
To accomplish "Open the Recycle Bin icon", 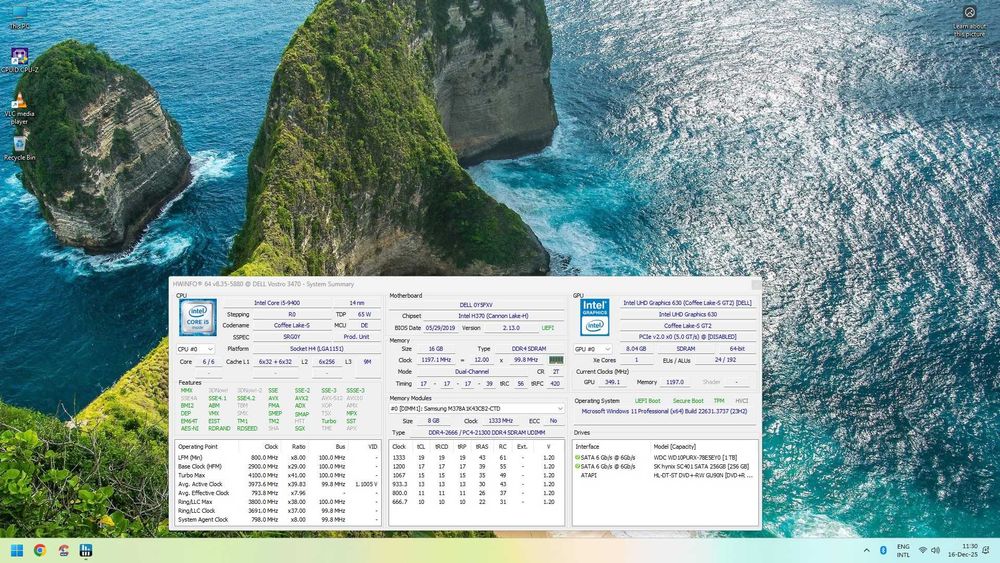I will click(x=19, y=148).
